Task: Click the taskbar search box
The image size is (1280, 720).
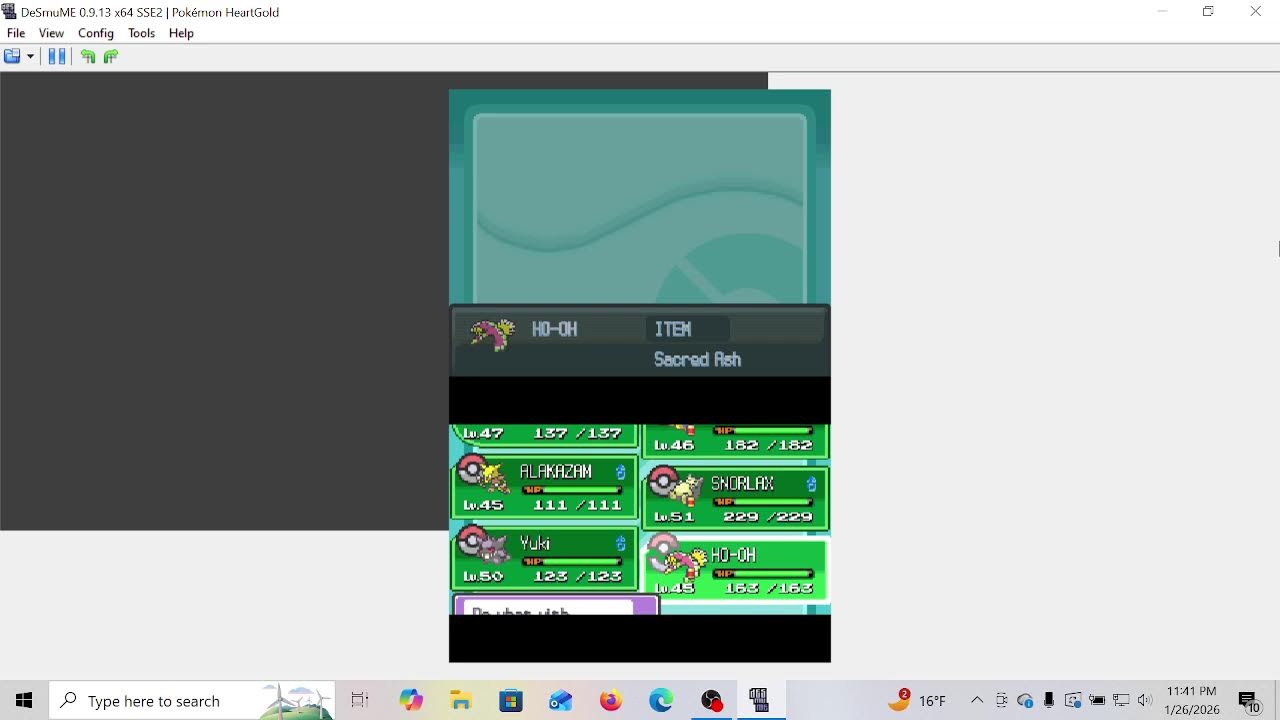Action: (x=192, y=701)
